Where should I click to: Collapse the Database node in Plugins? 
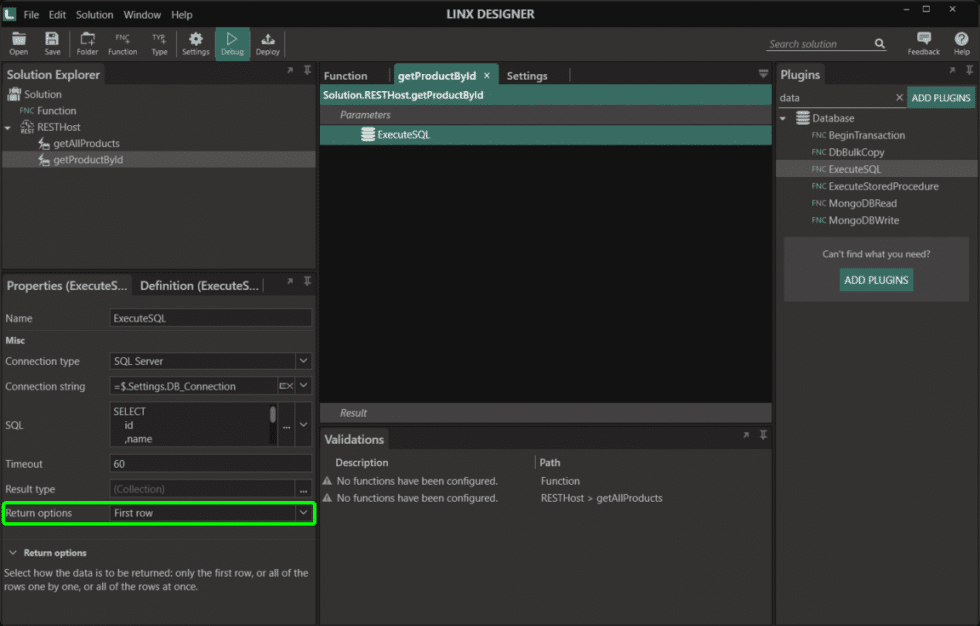(x=781, y=117)
